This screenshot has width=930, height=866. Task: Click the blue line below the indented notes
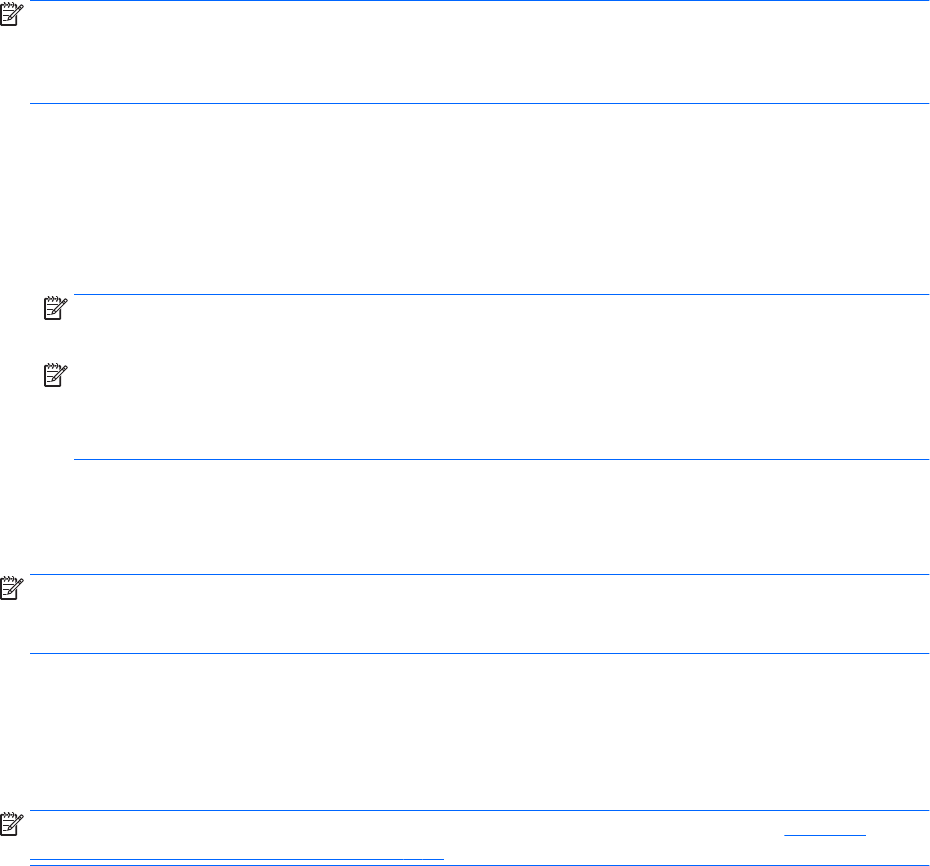tap(500, 460)
